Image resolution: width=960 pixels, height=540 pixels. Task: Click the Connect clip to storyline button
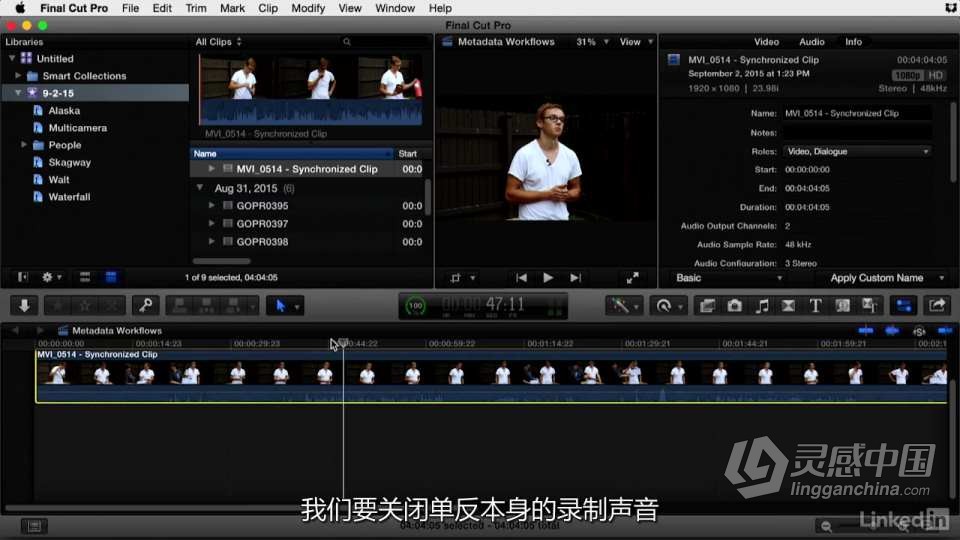pos(179,306)
